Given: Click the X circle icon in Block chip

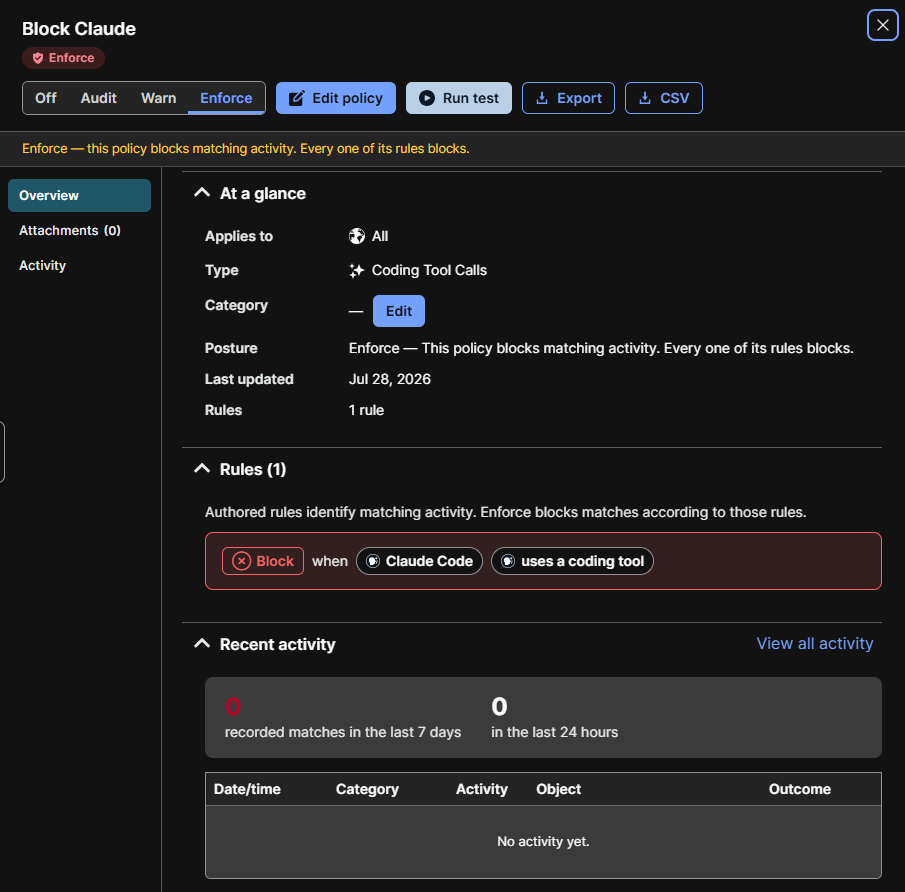Looking at the screenshot, I should coord(241,561).
